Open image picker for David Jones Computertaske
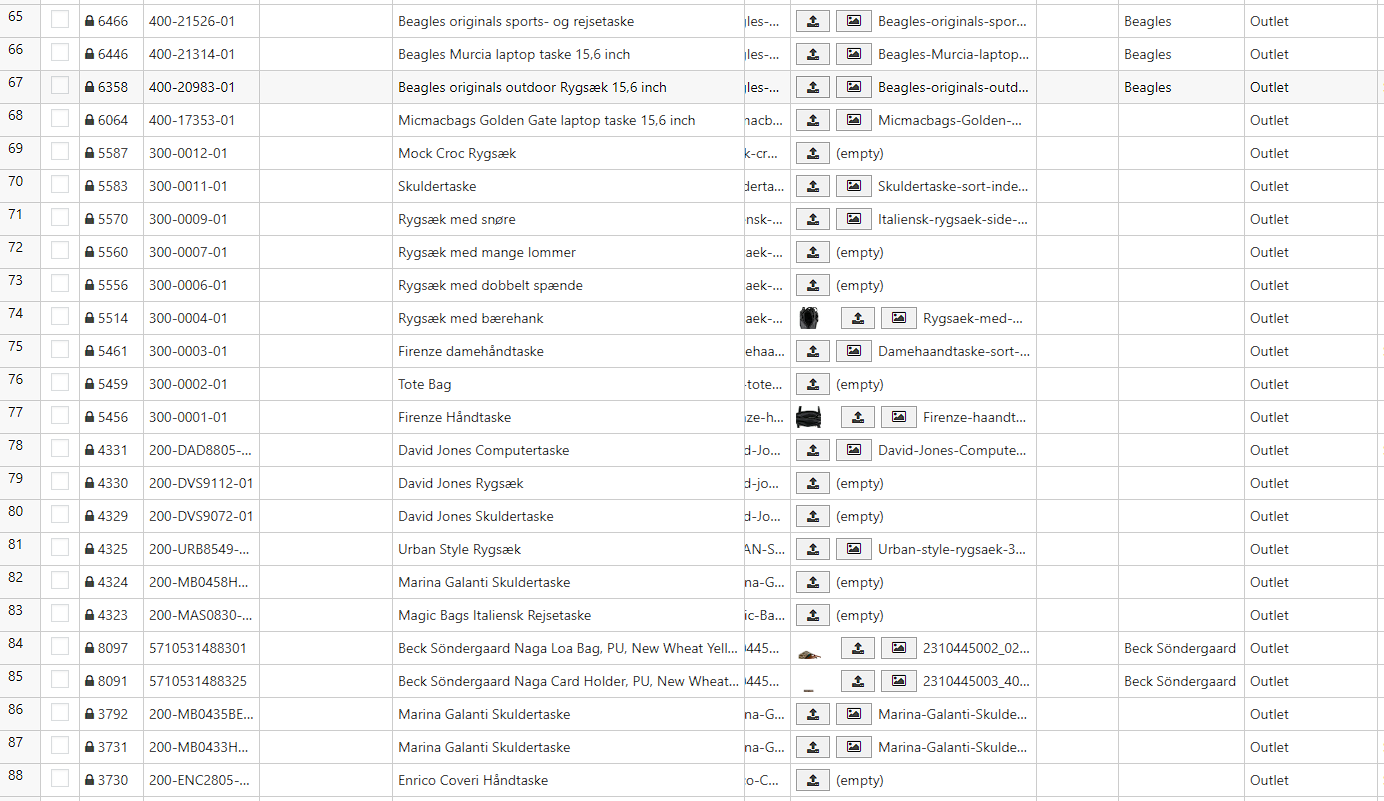 [x=853, y=450]
